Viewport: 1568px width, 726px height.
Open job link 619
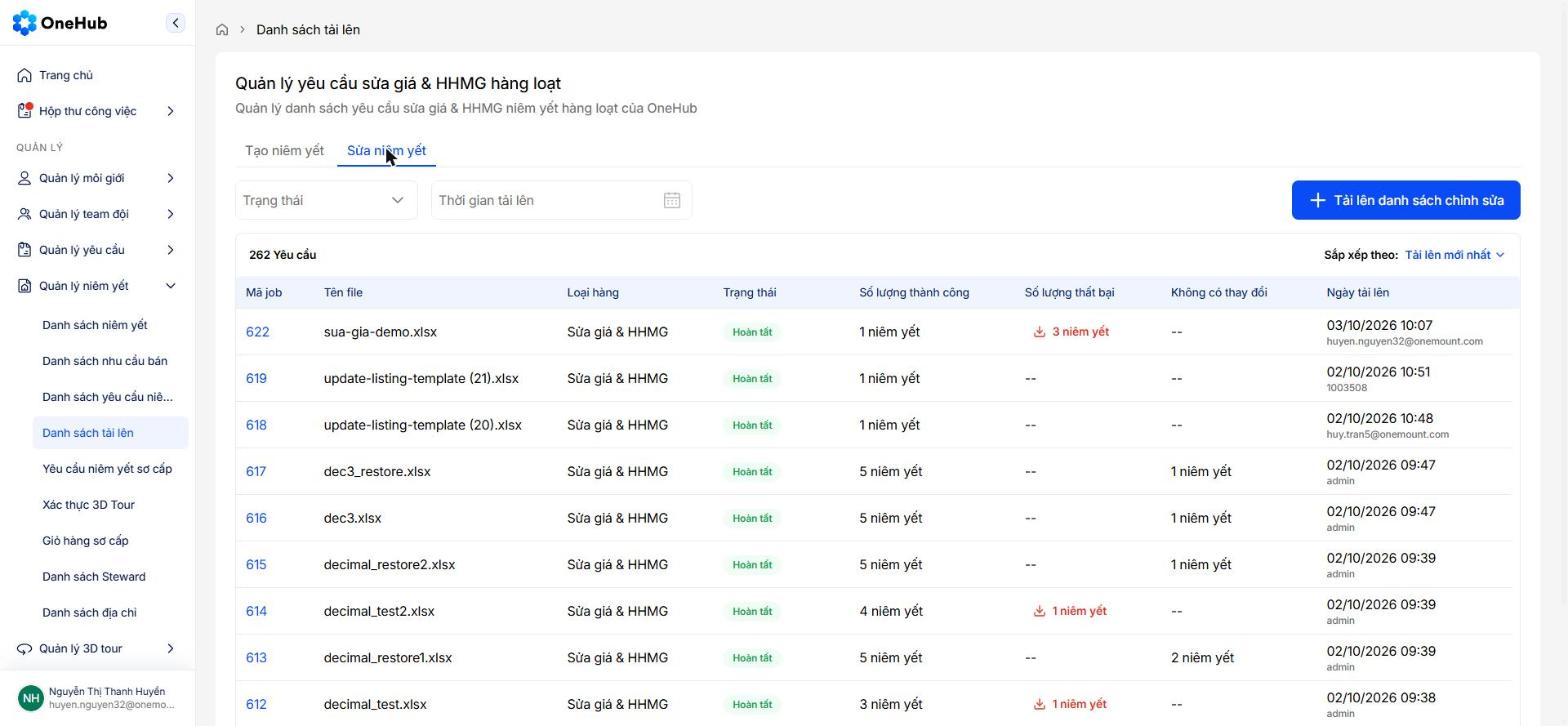(256, 378)
